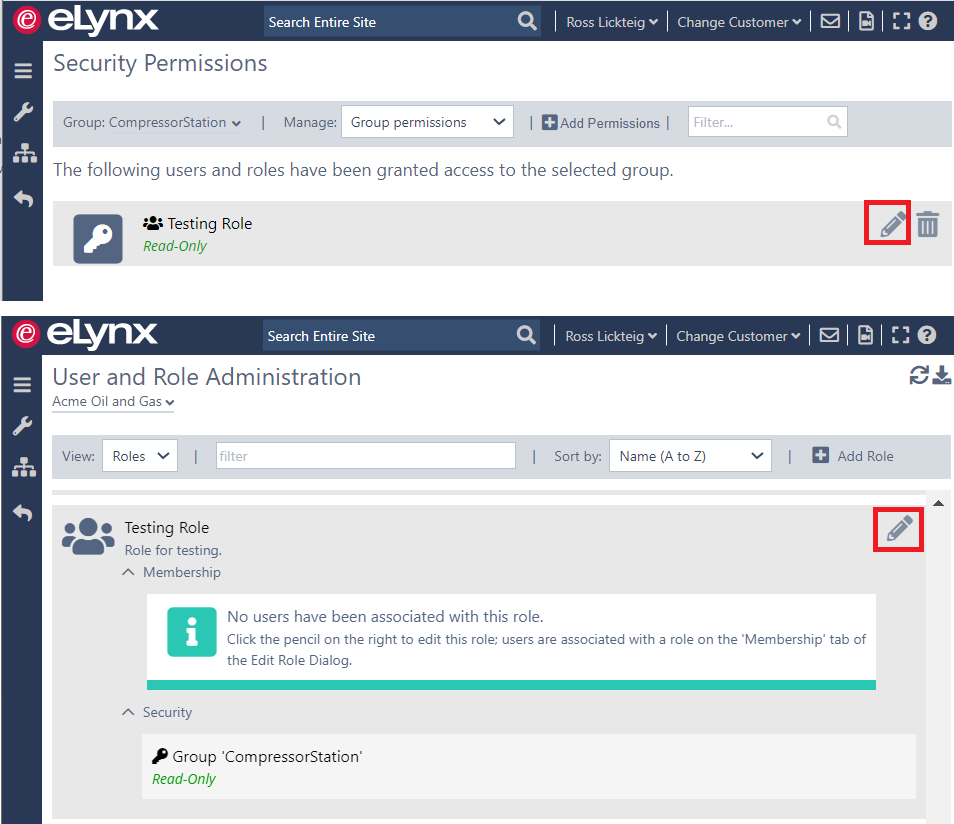This screenshot has width=954, height=824.
Task: Toggle fullscreen on User and Role Administration page
Action: click(x=900, y=335)
